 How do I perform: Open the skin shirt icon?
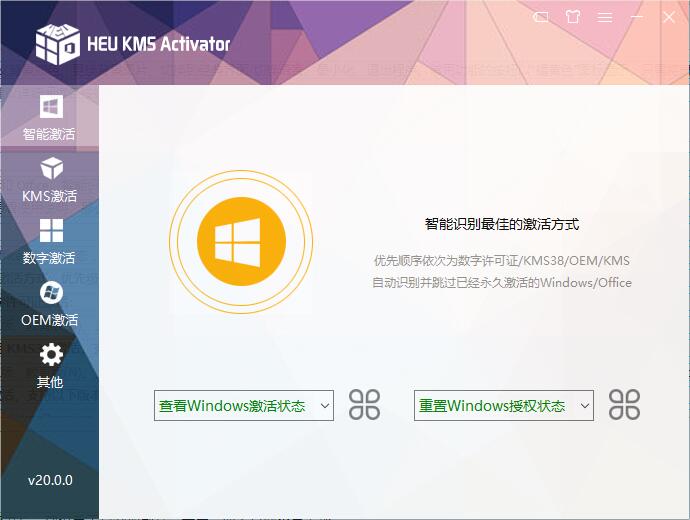pos(573,17)
